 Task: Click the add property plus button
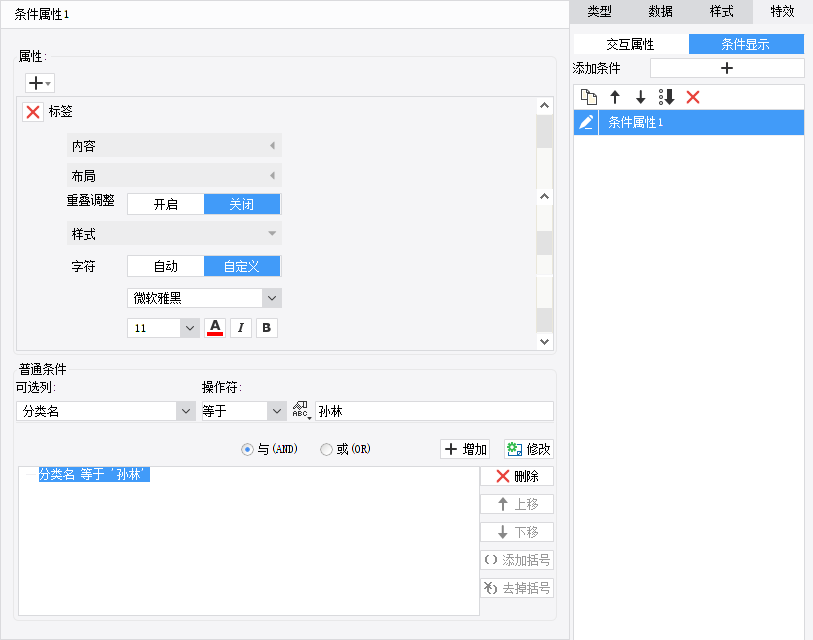[x=39, y=82]
